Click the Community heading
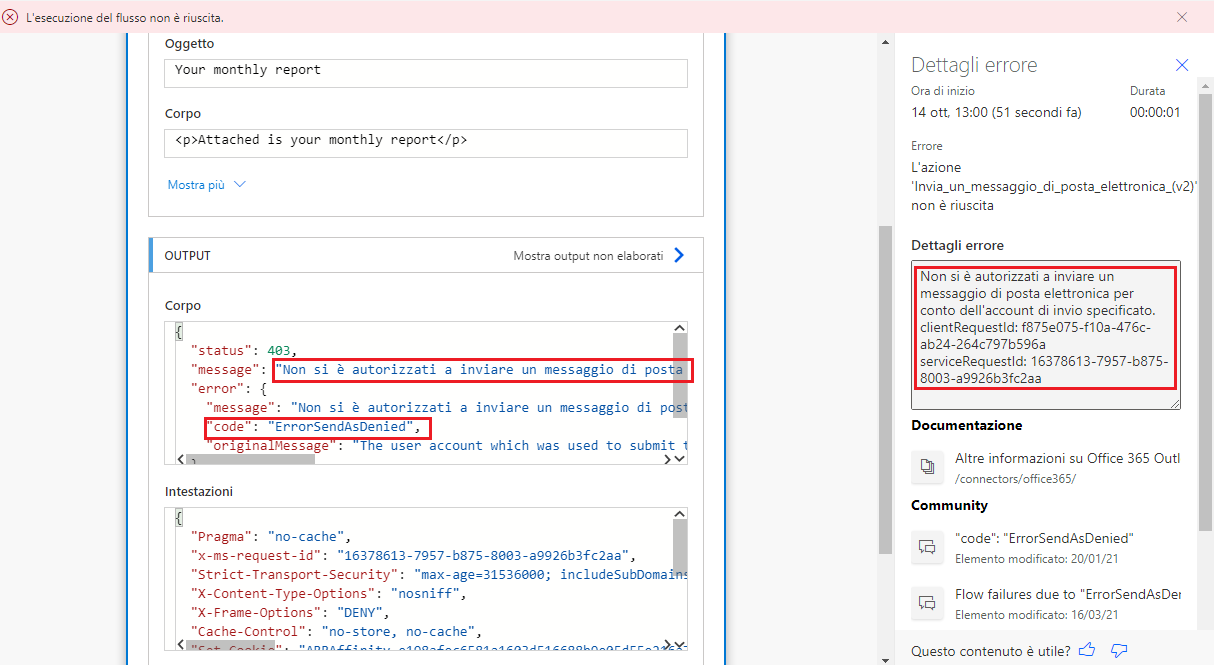The width and height of the screenshot is (1214, 665). pyautogui.click(x=950, y=505)
